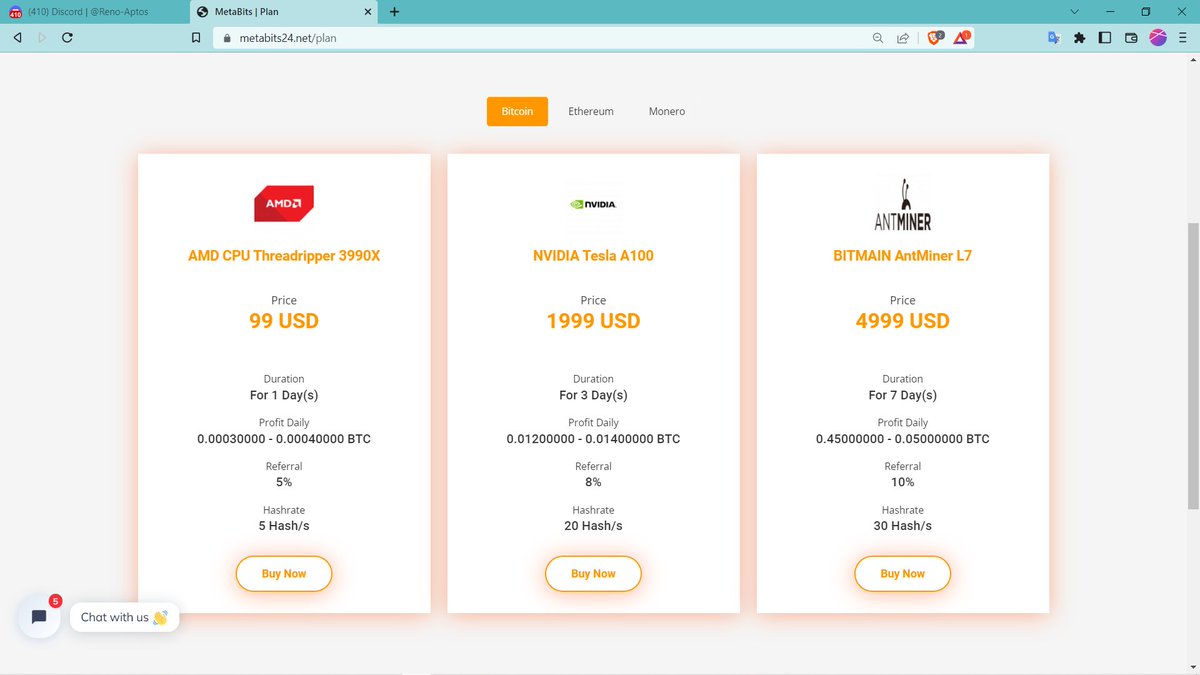The width and height of the screenshot is (1200, 675).
Task: Click the NVIDIA logo image
Action: pos(593,203)
